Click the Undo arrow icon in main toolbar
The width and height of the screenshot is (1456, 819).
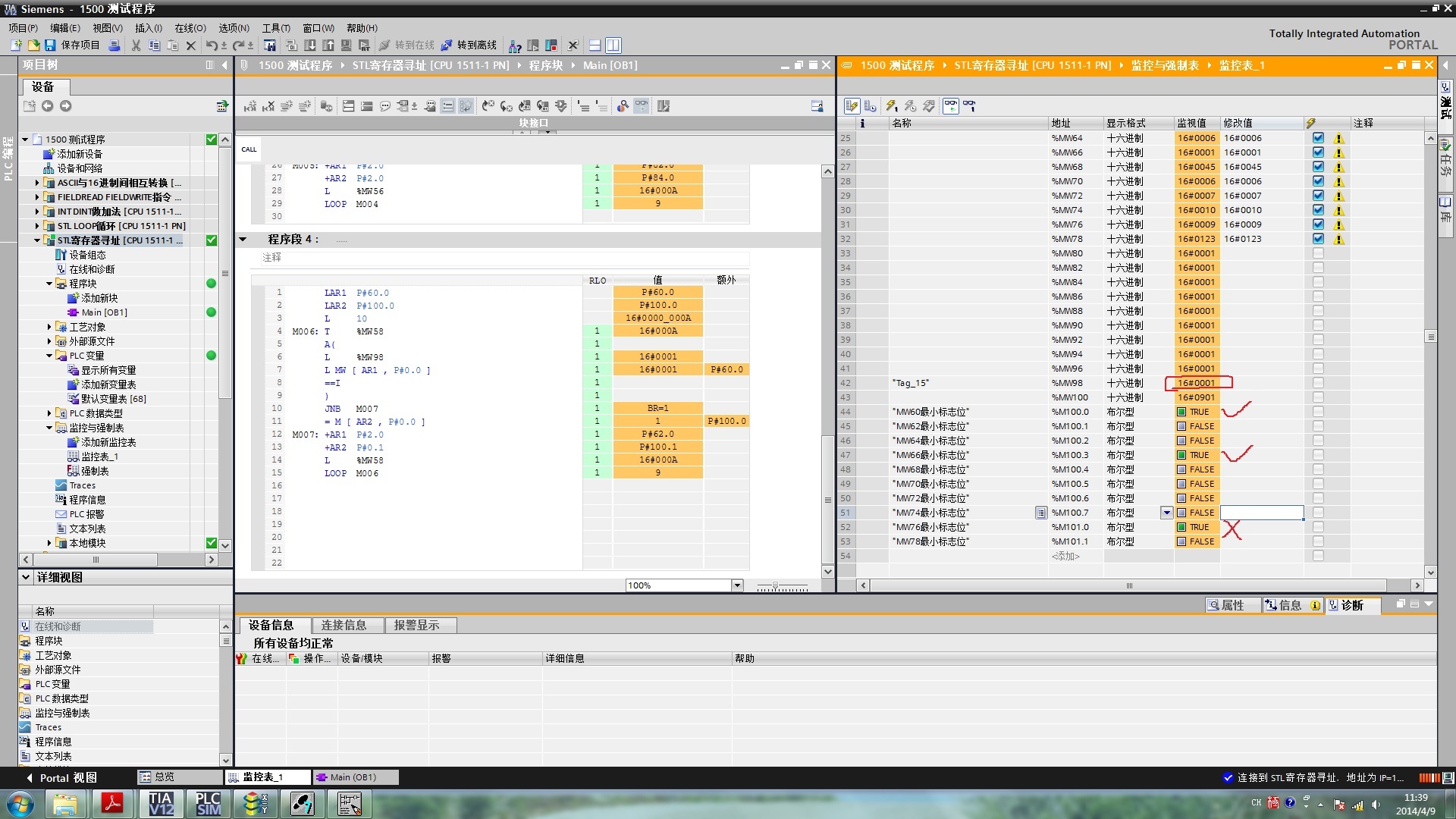click(212, 45)
